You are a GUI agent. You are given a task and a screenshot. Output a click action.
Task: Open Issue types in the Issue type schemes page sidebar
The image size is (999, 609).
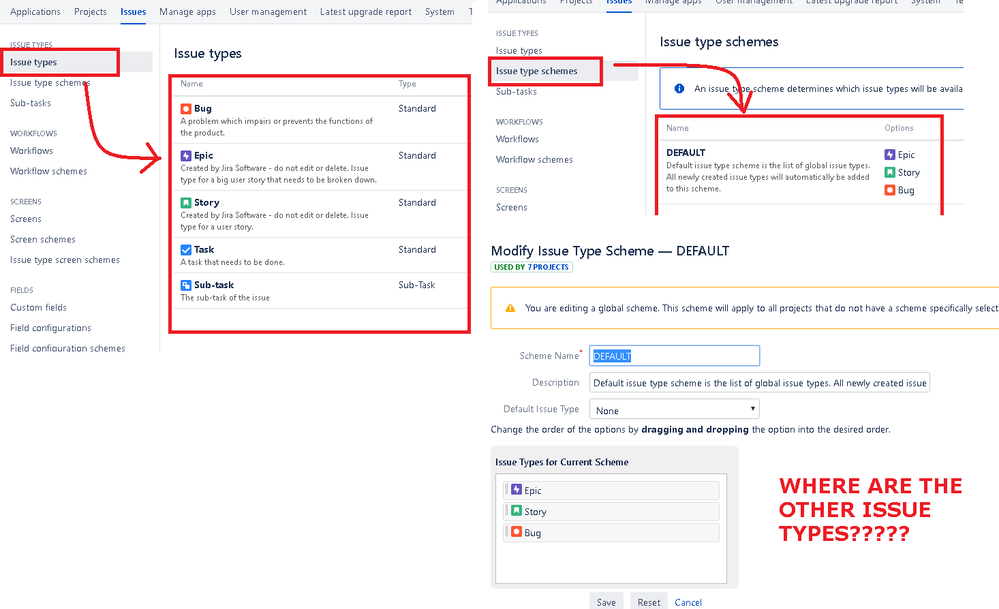coord(519,50)
